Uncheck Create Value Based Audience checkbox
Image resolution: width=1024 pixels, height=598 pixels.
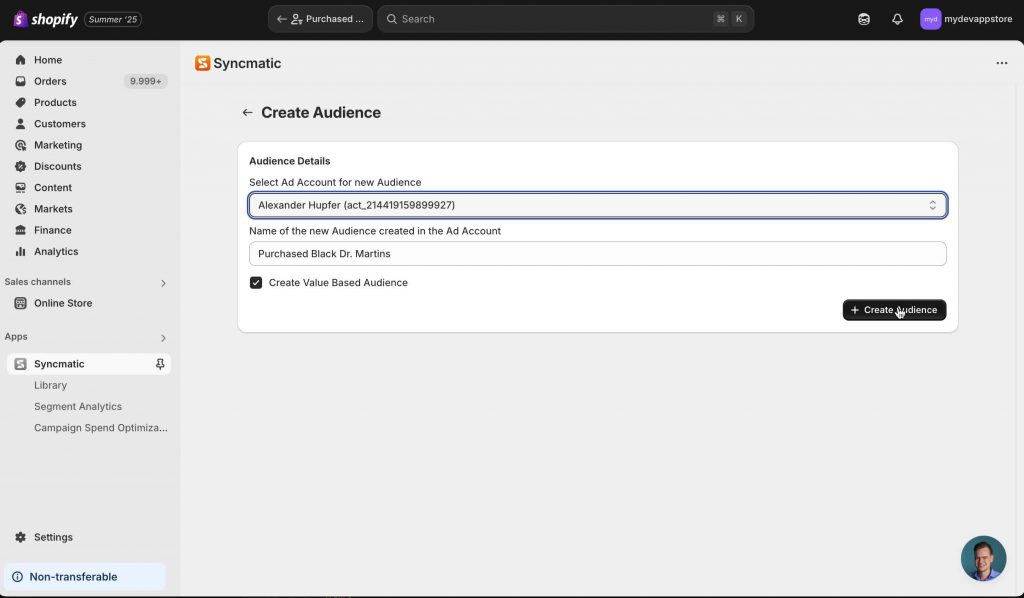point(256,283)
